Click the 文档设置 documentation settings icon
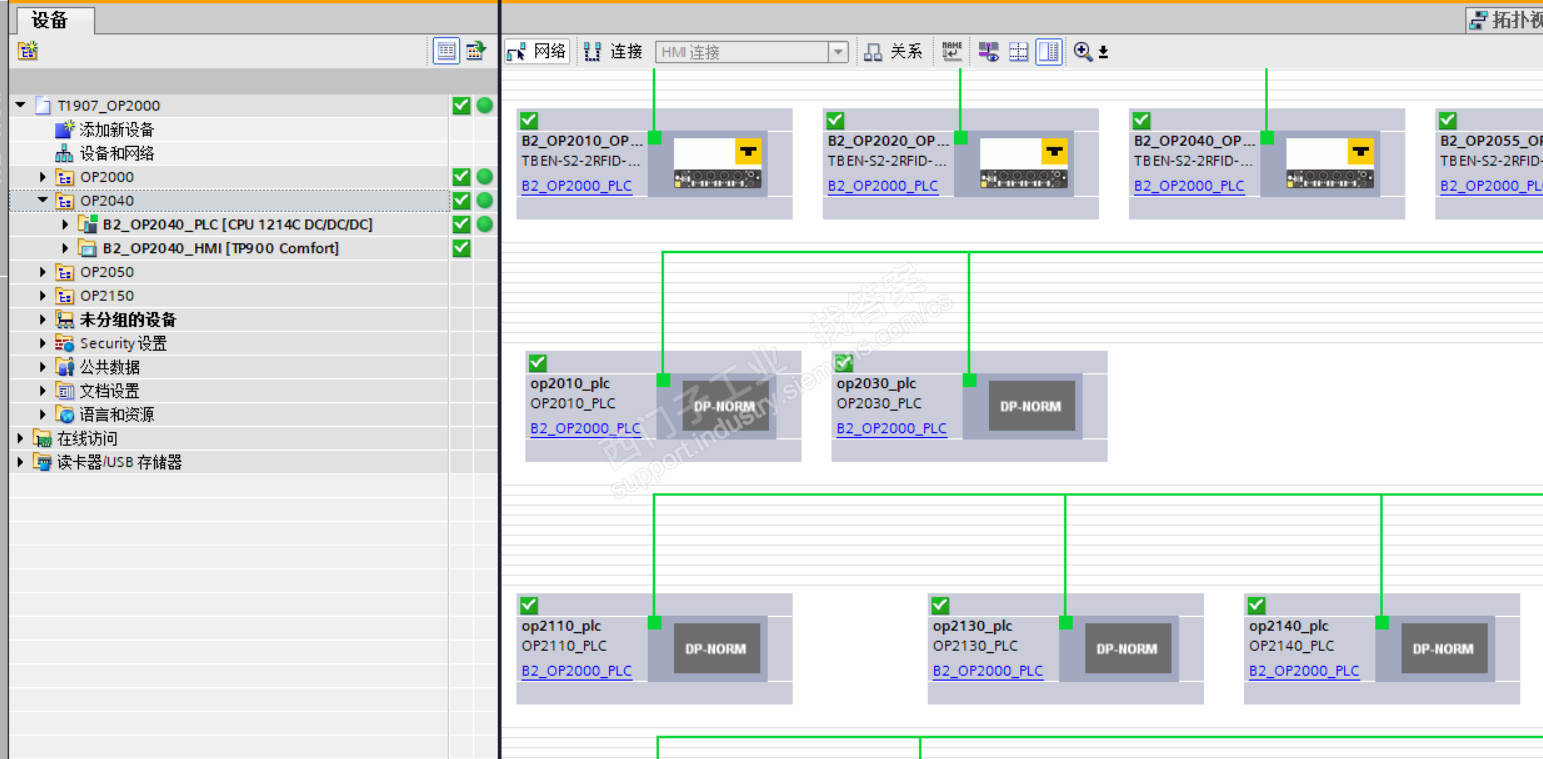This screenshot has width=1543, height=759. (65, 391)
